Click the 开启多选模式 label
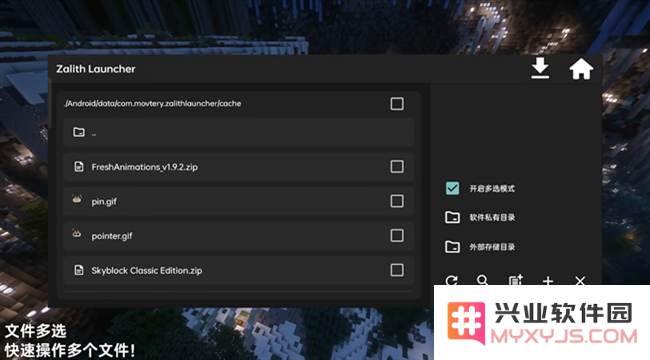Screen dimensions: 650x360 pyautogui.click(x=492, y=189)
